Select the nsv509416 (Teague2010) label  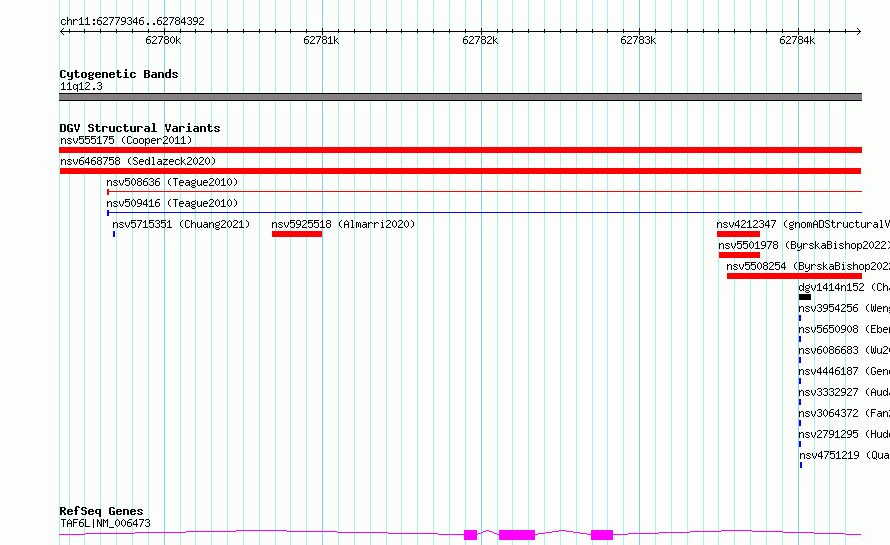(x=172, y=203)
